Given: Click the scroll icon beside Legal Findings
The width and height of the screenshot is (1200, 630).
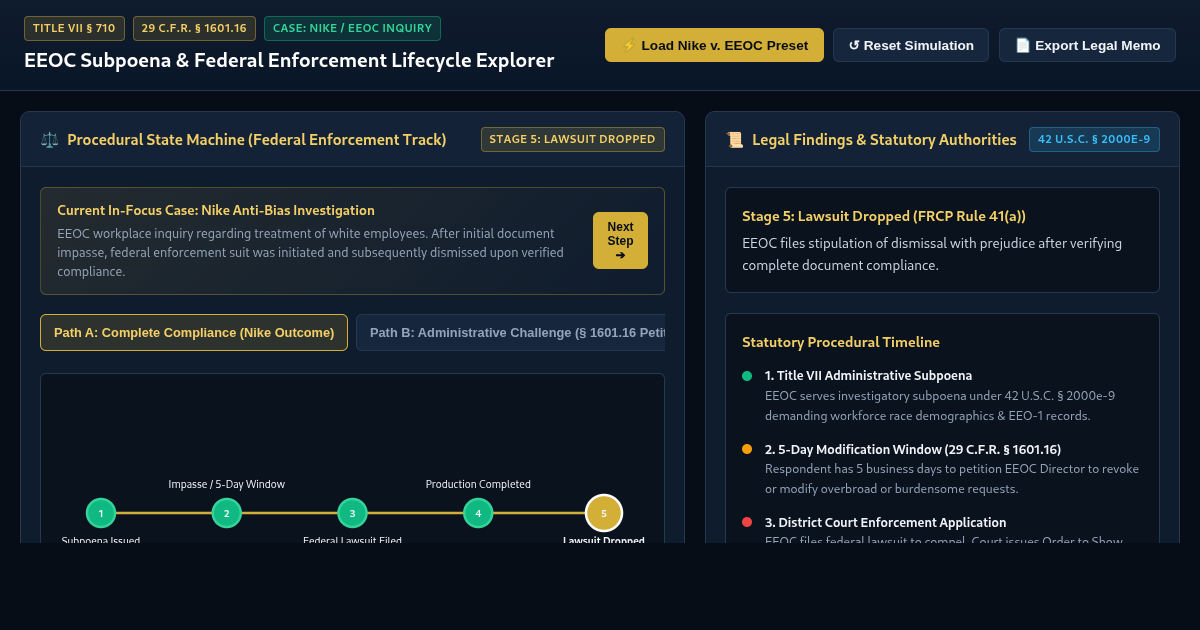Looking at the screenshot, I should click(735, 140).
